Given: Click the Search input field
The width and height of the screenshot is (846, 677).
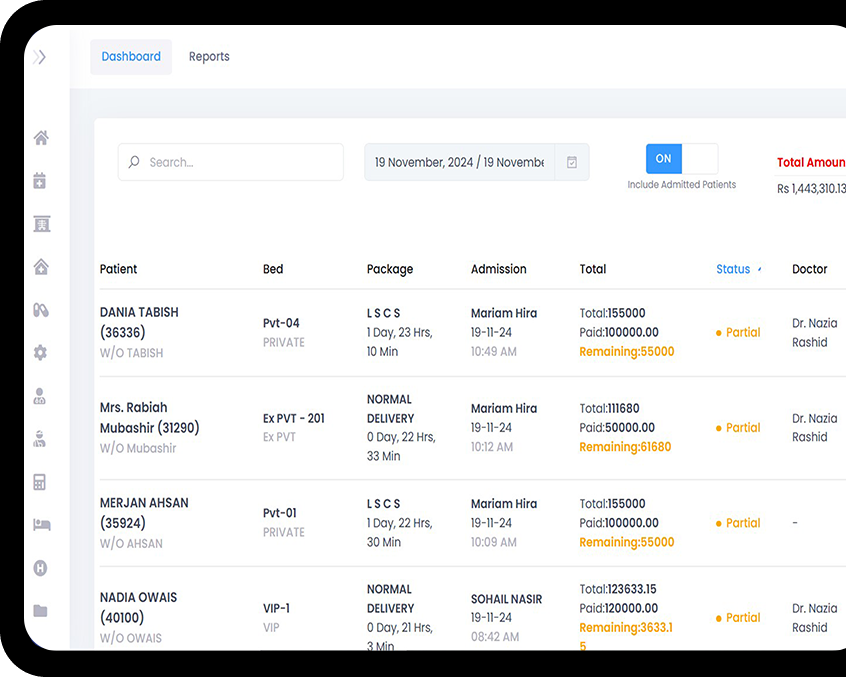Looking at the screenshot, I should click(x=231, y=162).
